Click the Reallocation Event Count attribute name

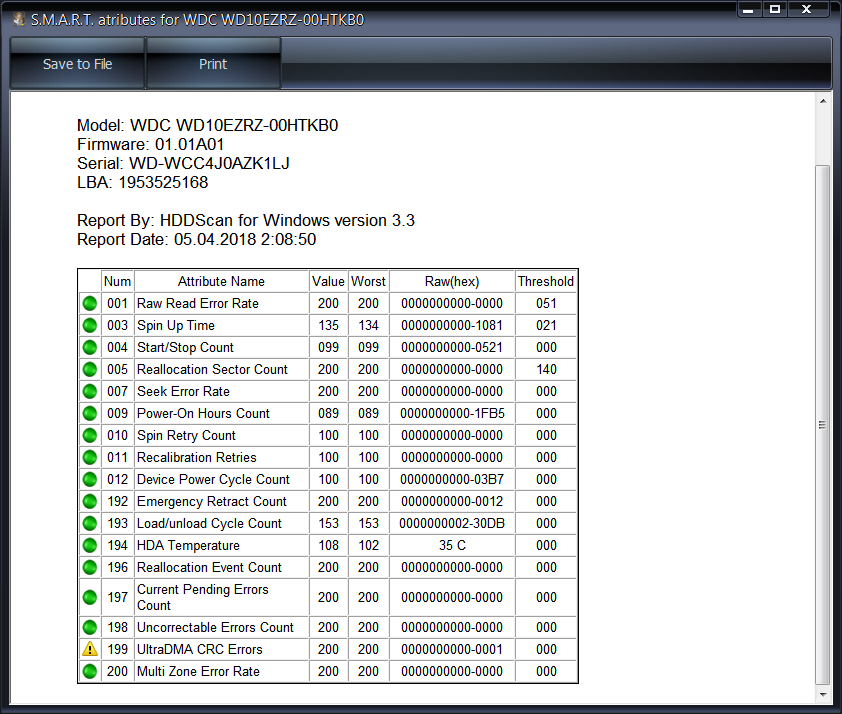[x=209, y=567]
